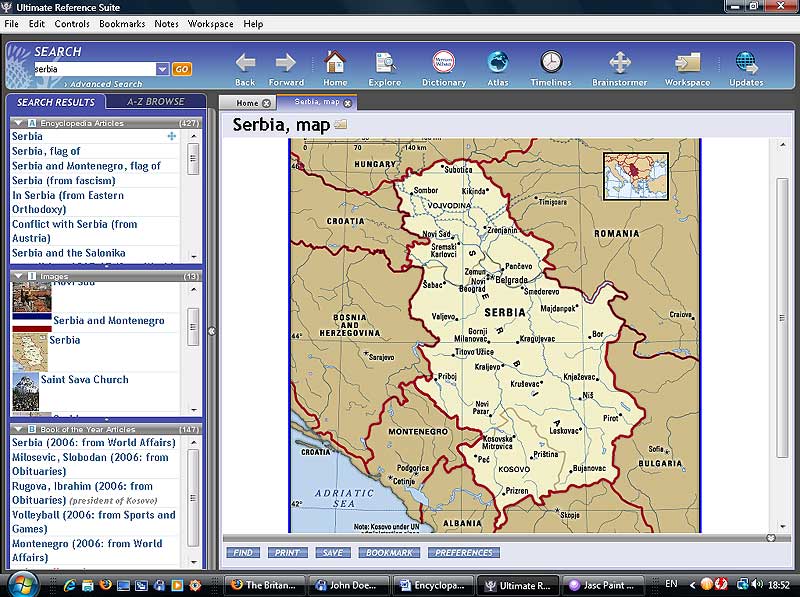Open the Controls menu
This screenshot has width=800, height=597.
click(x=72, y=24)
